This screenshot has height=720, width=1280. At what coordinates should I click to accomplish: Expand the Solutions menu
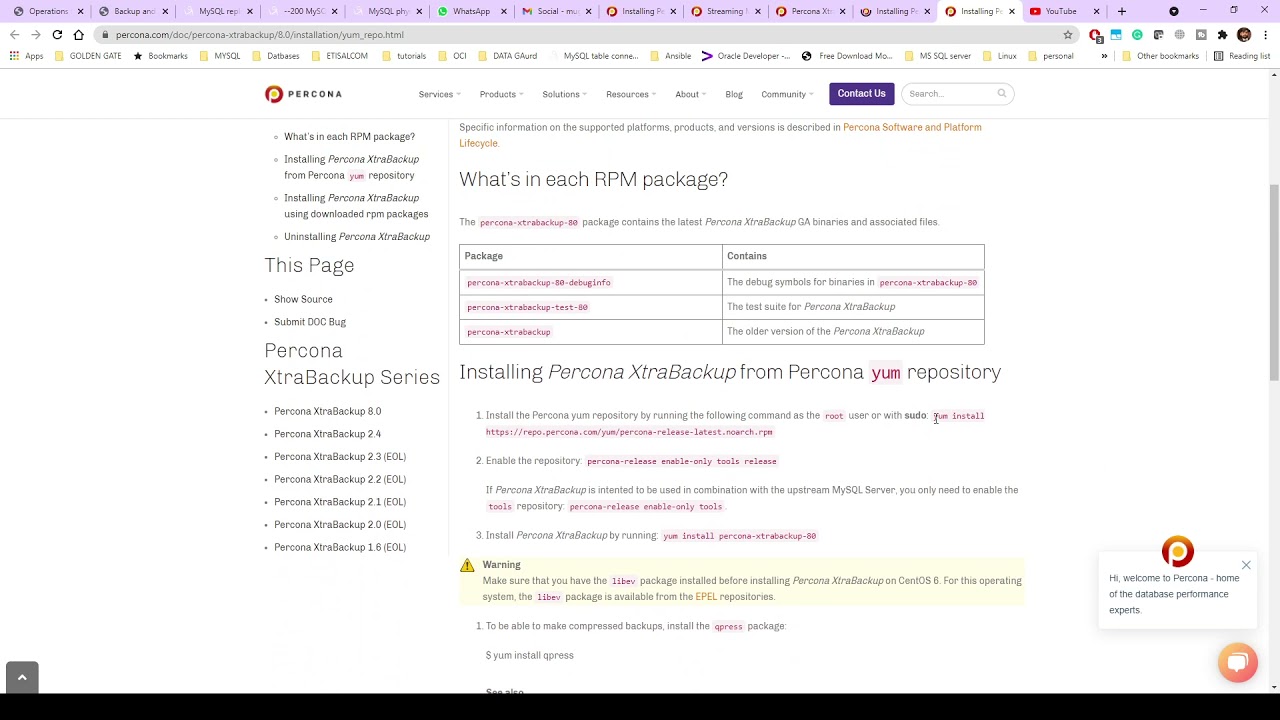coord(564,94)
